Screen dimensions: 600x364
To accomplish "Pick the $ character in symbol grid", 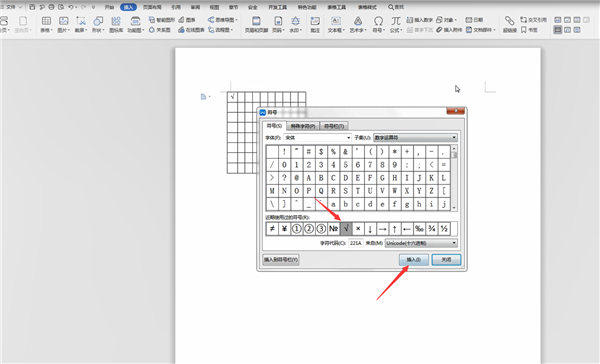I will (321, 152).
